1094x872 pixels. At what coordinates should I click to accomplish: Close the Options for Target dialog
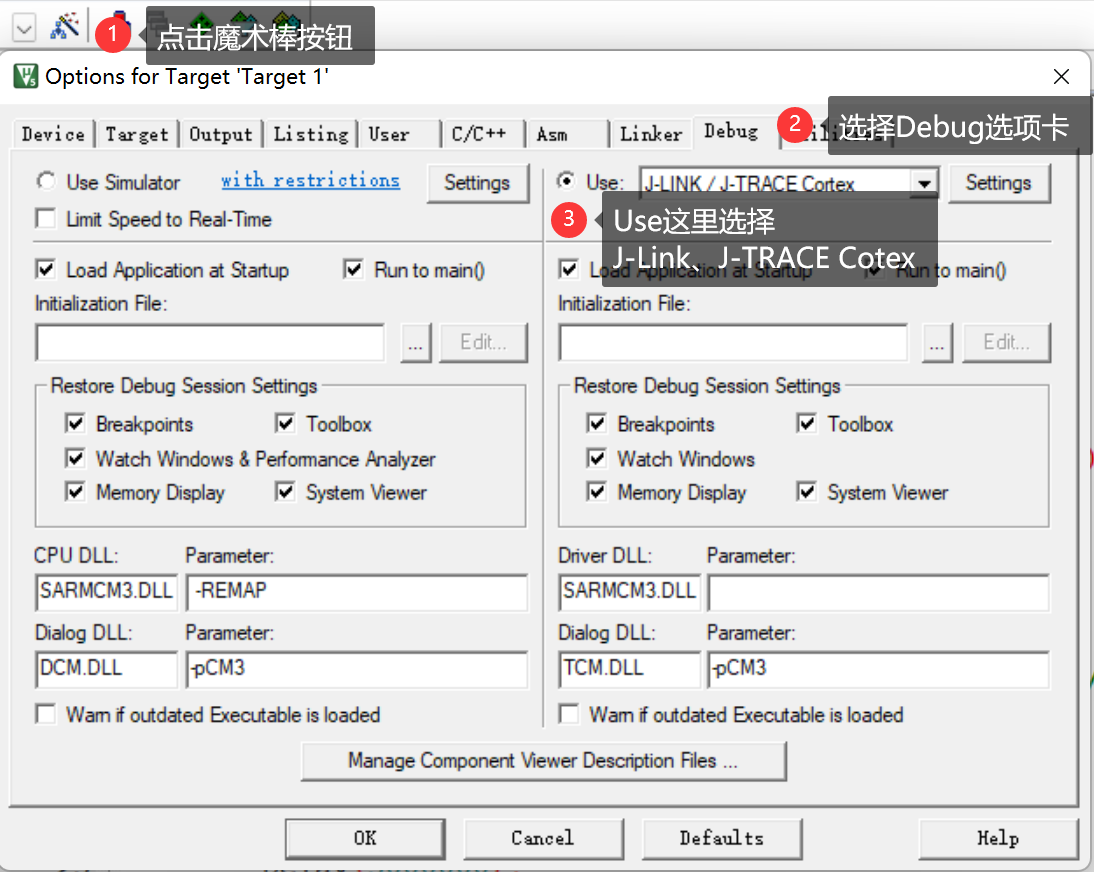(x=1061, y=77)
